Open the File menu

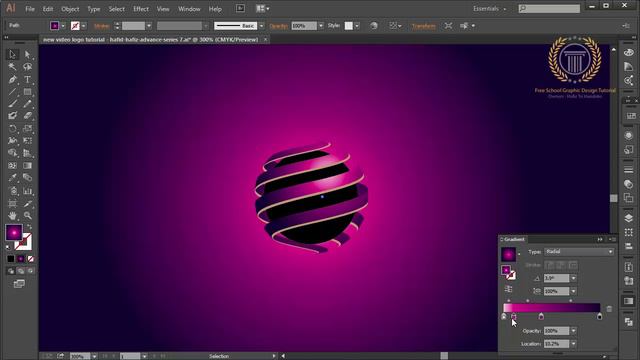(x=30, y=9)
